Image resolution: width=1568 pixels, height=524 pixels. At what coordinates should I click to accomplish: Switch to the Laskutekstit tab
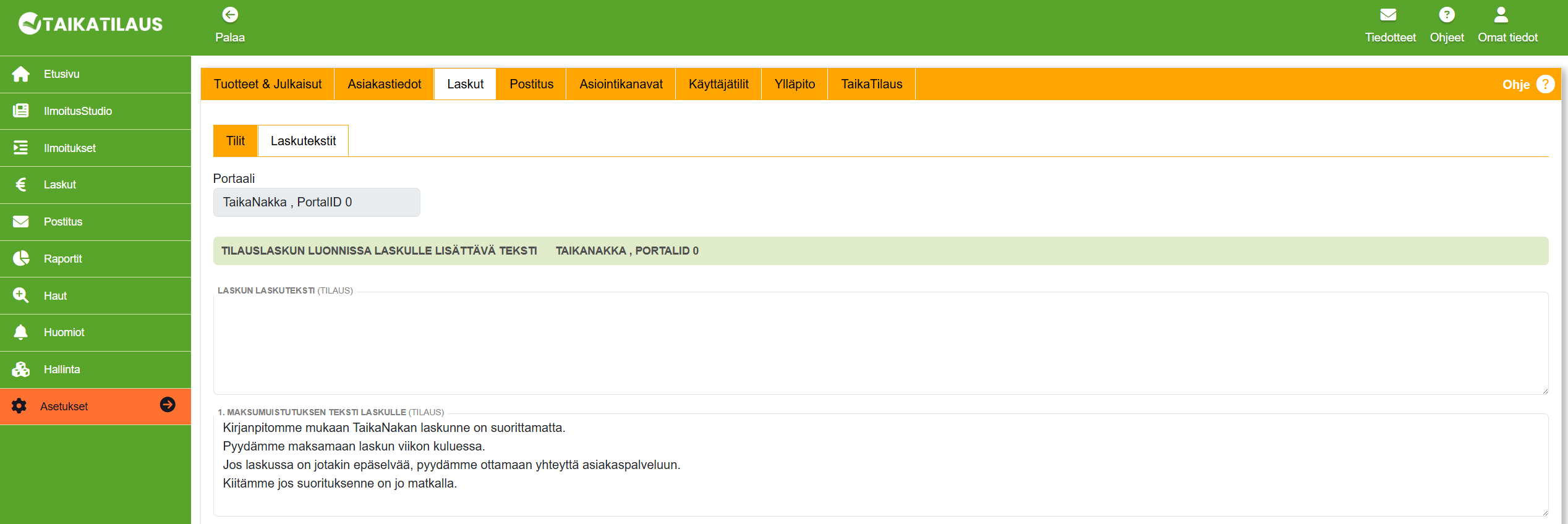pyautogui.click(x=303, y=141)
